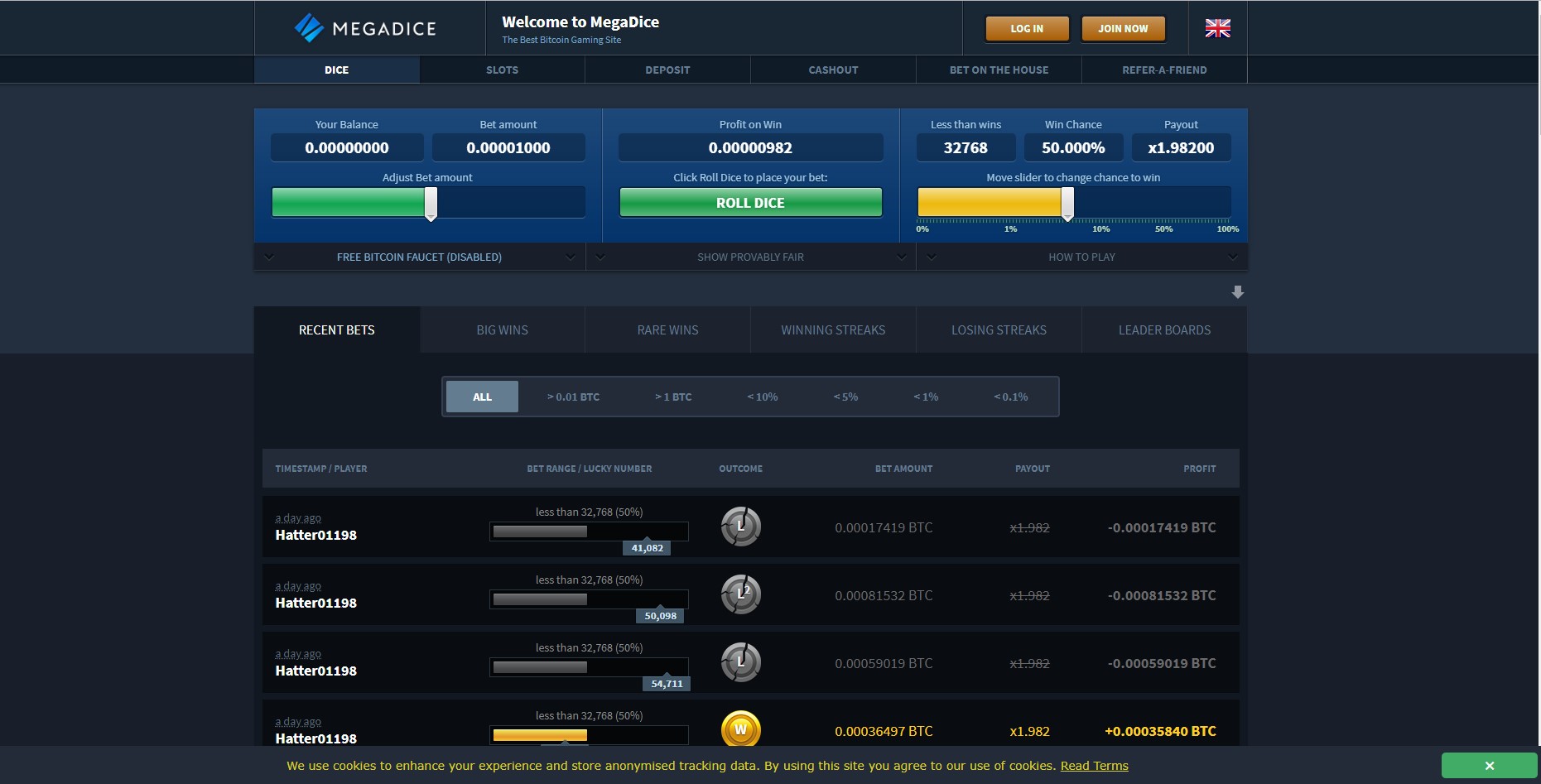Click the Bet amount input field
1541x784 pixels.
coord(508,148)
